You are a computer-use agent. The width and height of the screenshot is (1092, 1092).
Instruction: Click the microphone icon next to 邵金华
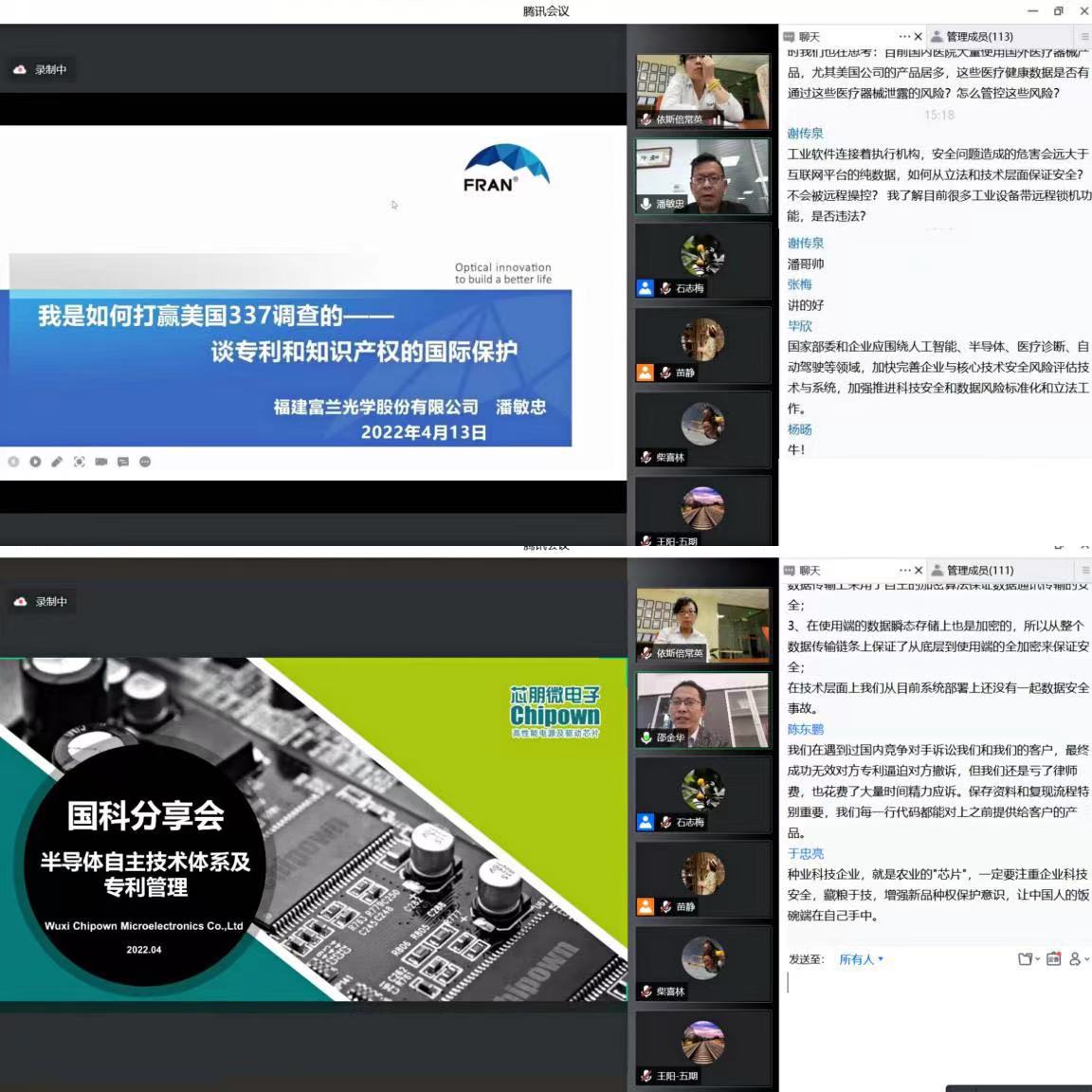tap(646, 737)
